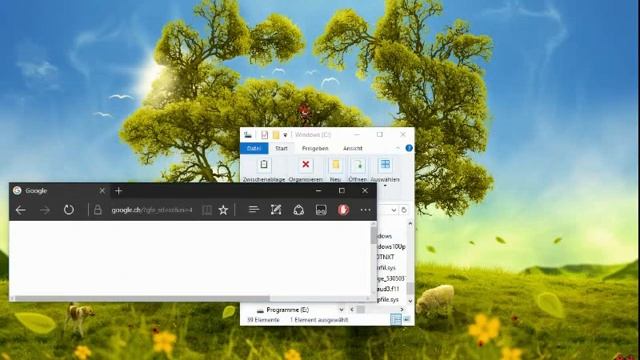Click Edge vertical scrollbar thumb

pos(373,235)
